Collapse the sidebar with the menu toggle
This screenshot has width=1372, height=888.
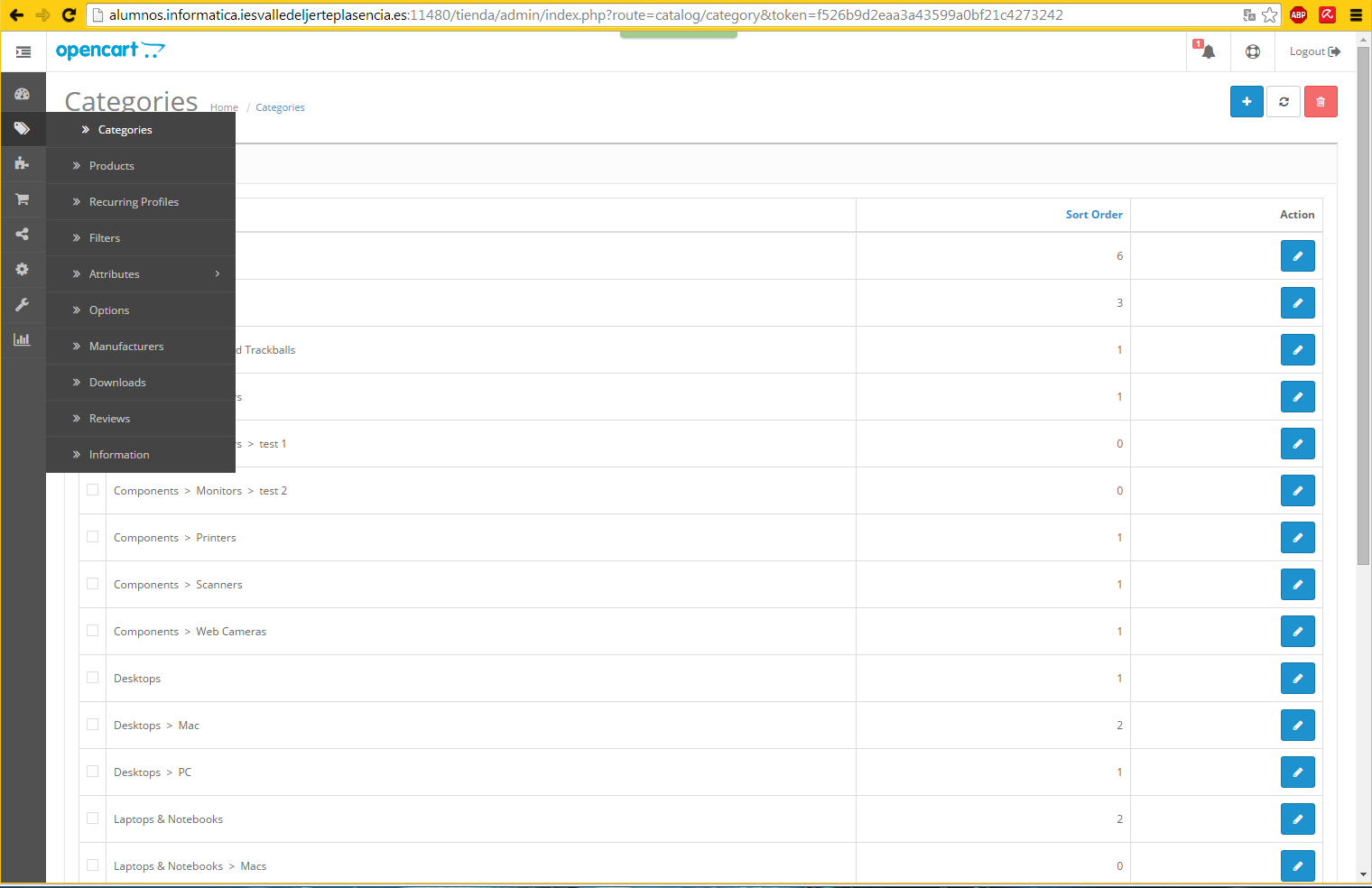coord(23,52)
